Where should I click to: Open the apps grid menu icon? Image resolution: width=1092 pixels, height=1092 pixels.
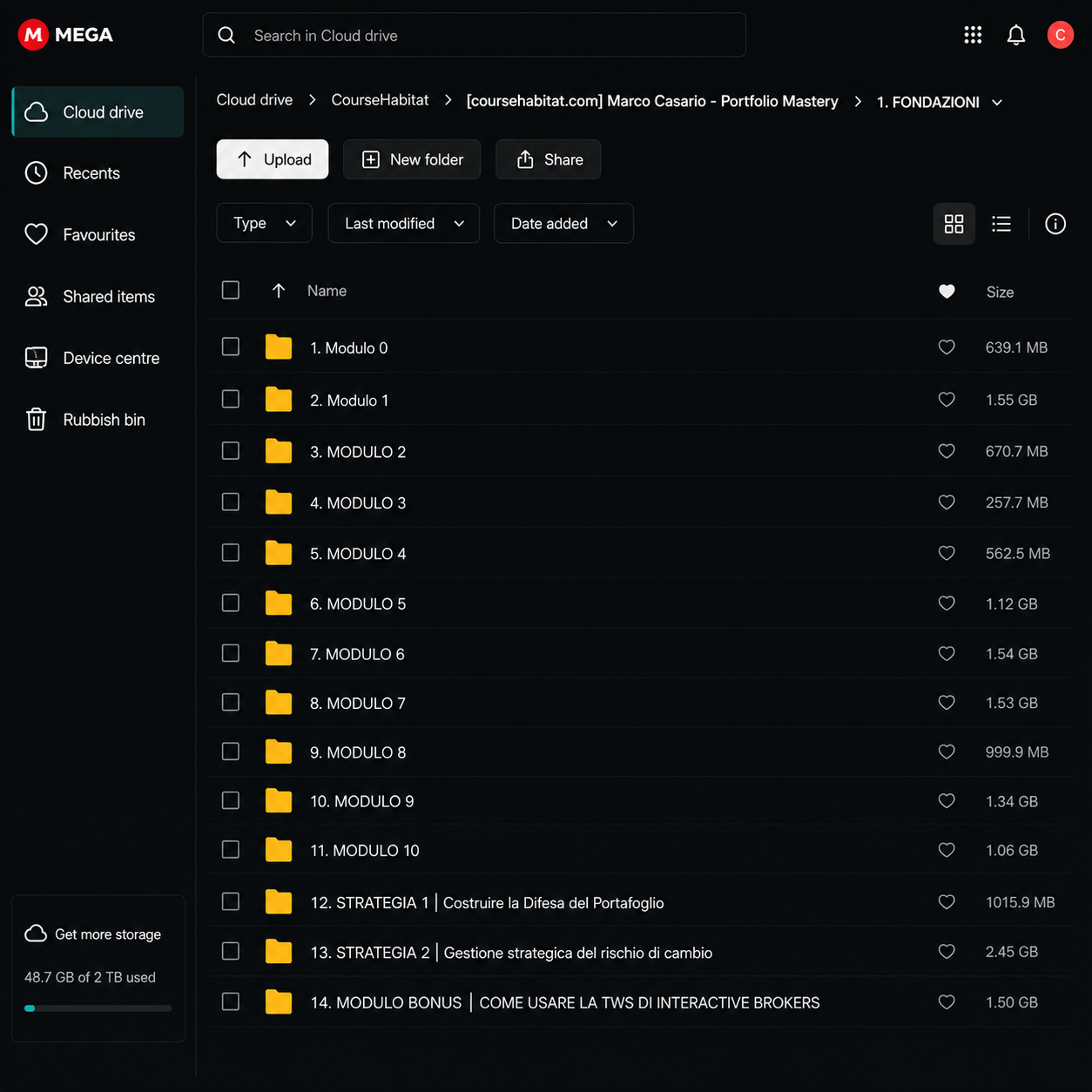click(x=973, y=35)
